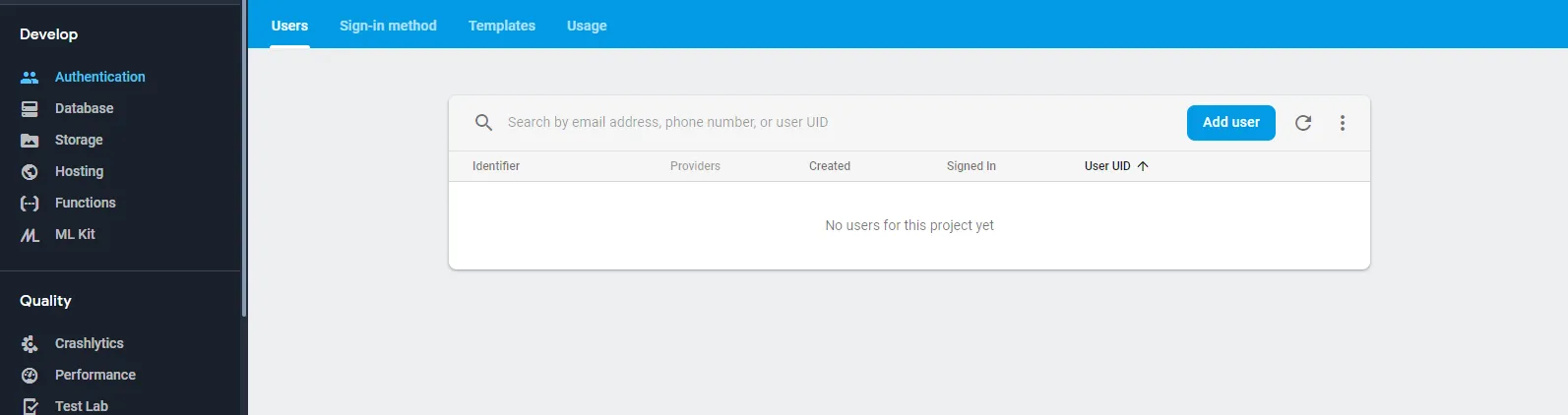This screenshot has height=415, width=1568.
Task: Switch to the Sign-in method tab
Action: [388, 26]
